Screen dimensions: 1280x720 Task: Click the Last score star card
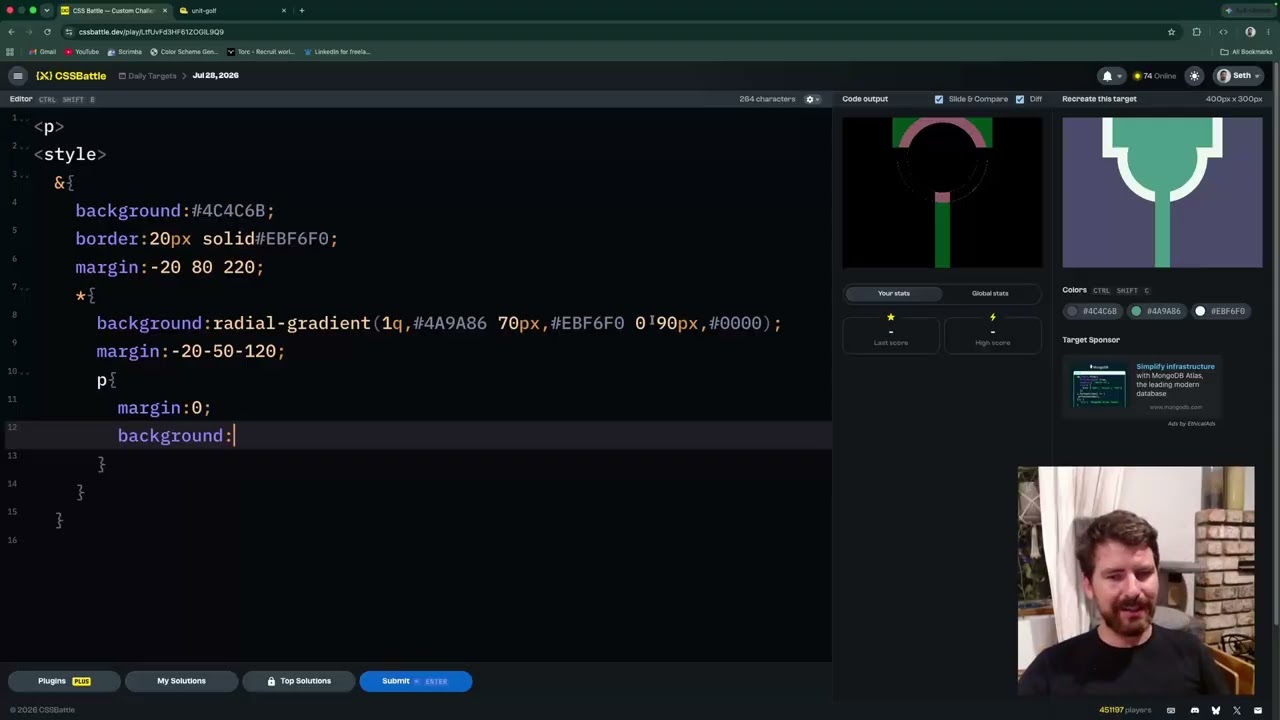(891, 333)
